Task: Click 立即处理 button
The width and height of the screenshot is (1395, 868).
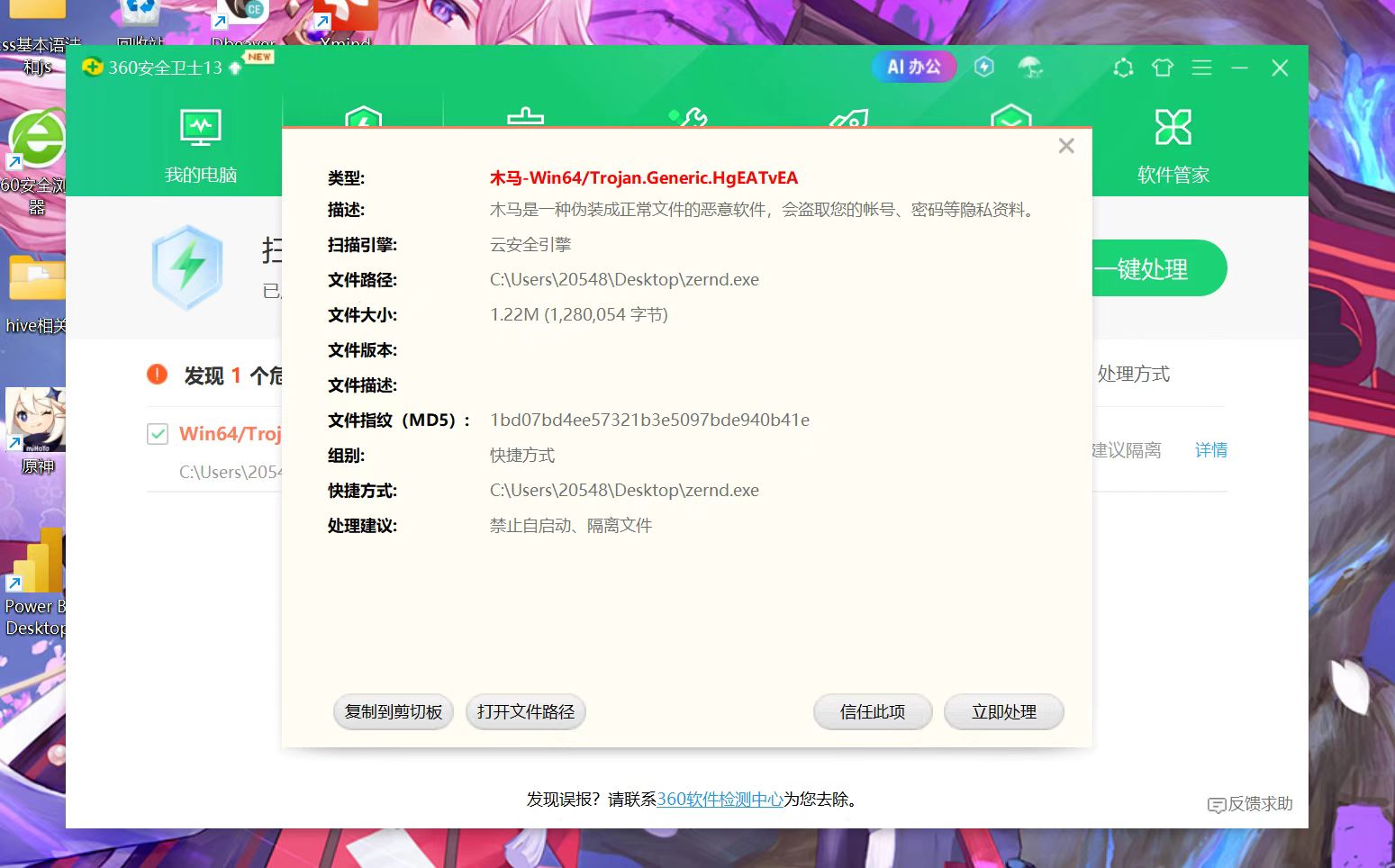Action: pos(1004,712)
